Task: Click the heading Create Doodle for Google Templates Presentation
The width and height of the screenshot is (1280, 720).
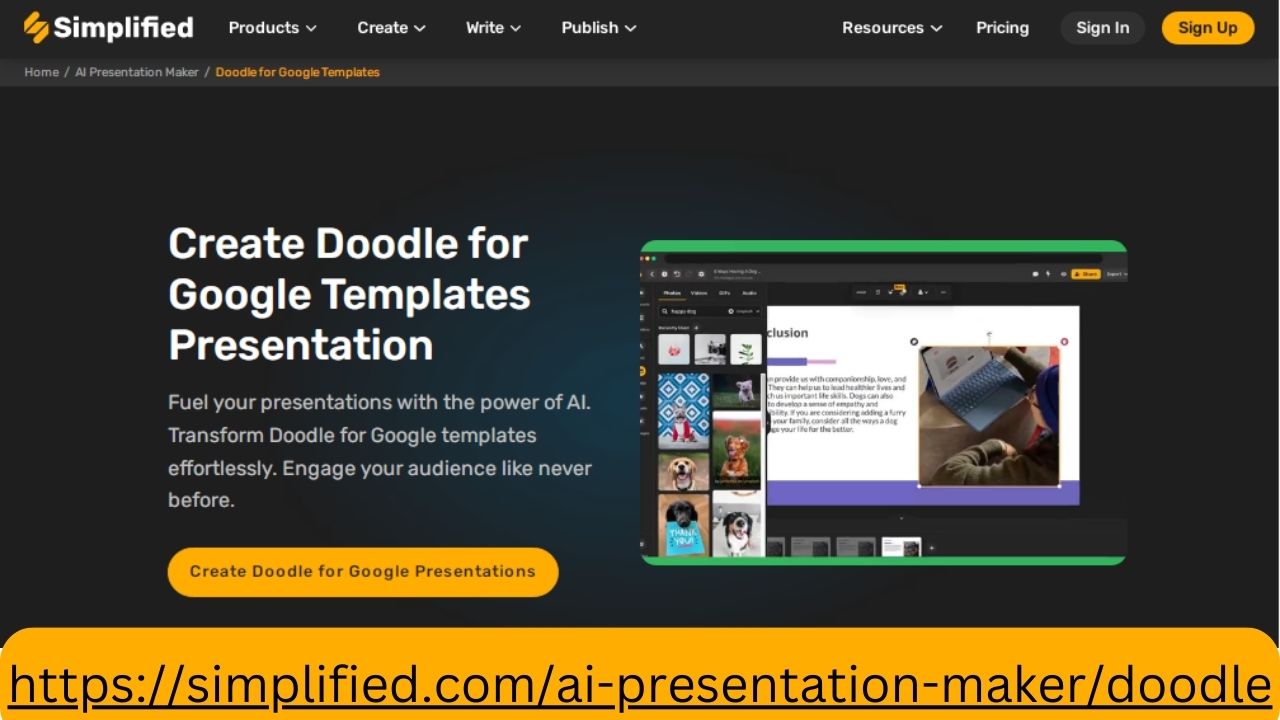Action: coord(349,294)
